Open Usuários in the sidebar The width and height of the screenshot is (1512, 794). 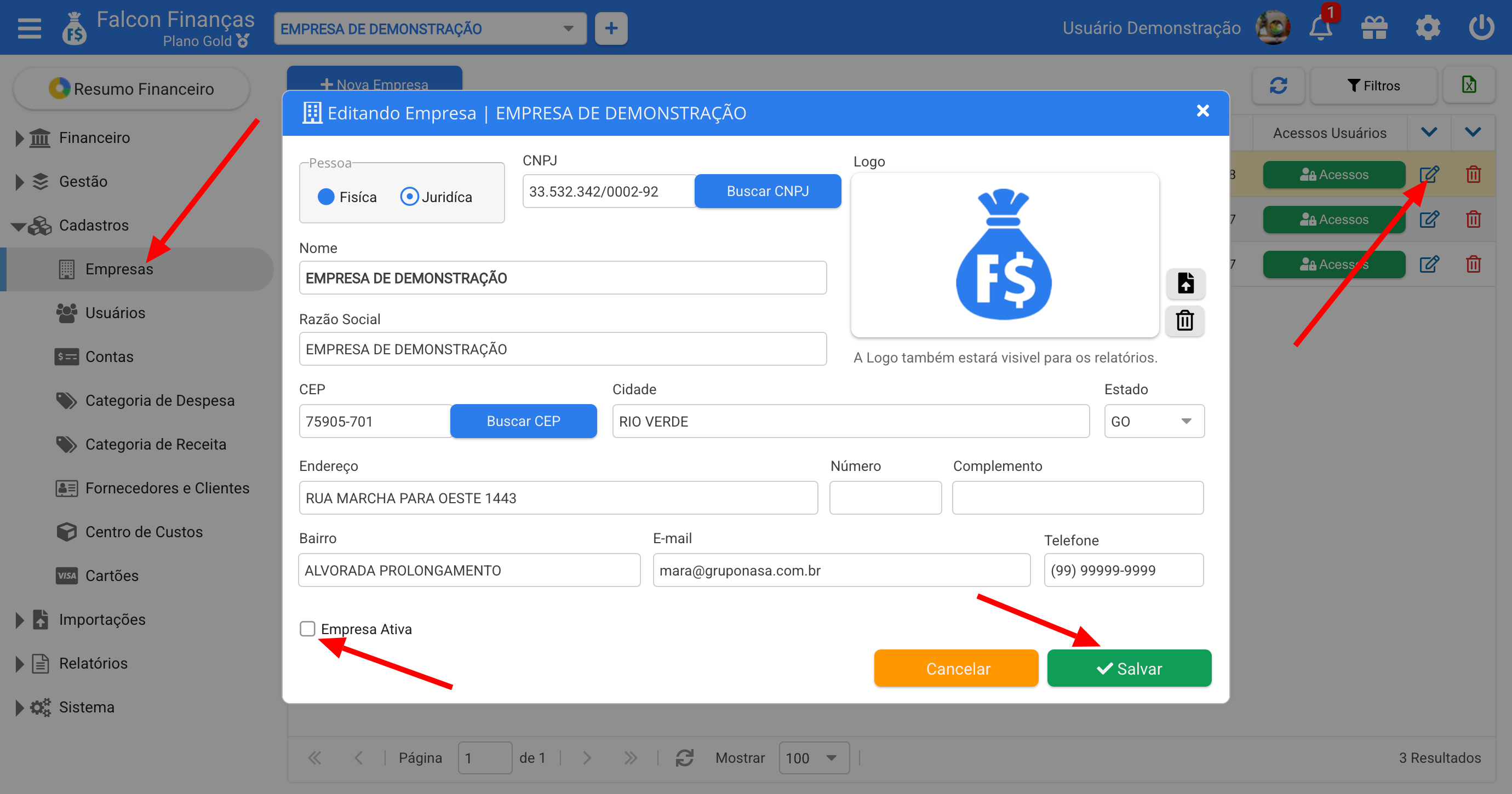115,313
